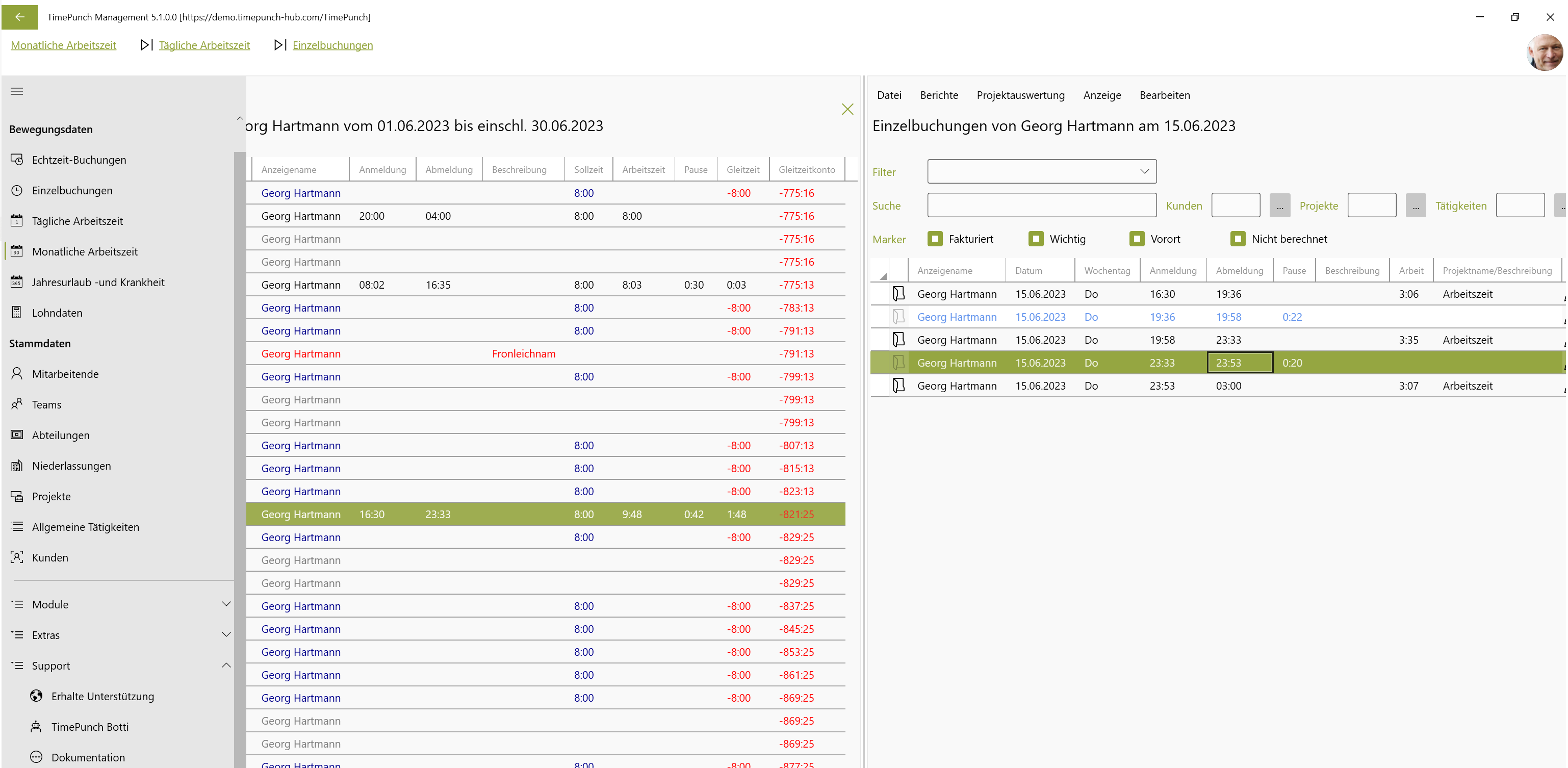
Task: Open Jahresurlaub -und Krankheit calendar icon
Action: 17,282
